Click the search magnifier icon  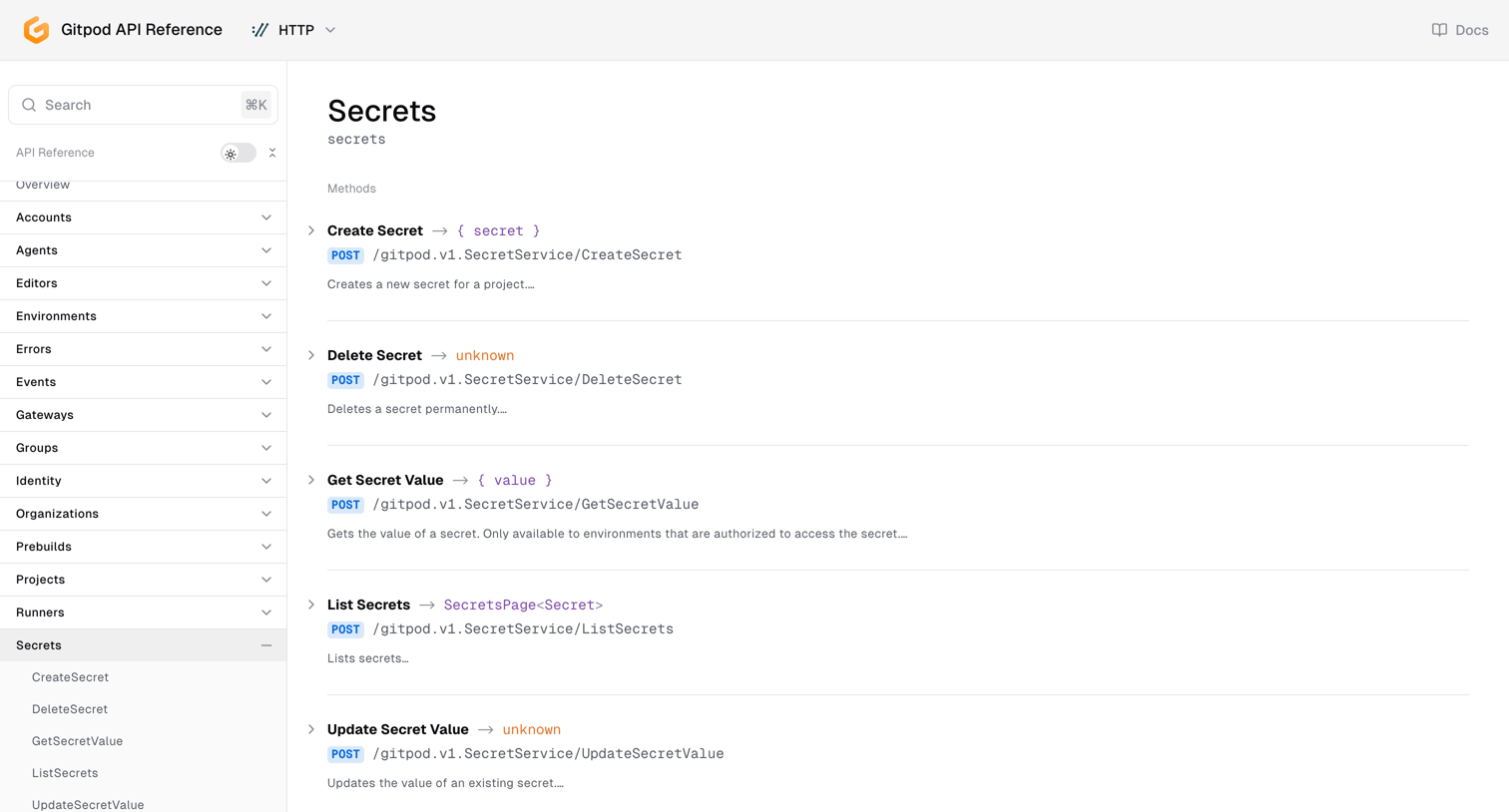pyautogui.click(x=29, y=105)
